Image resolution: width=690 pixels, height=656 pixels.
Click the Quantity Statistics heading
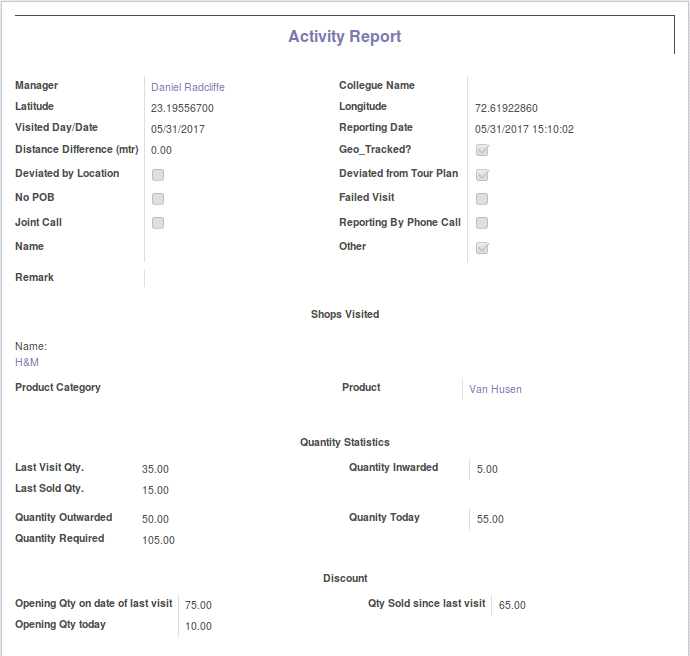pos(345,442)
